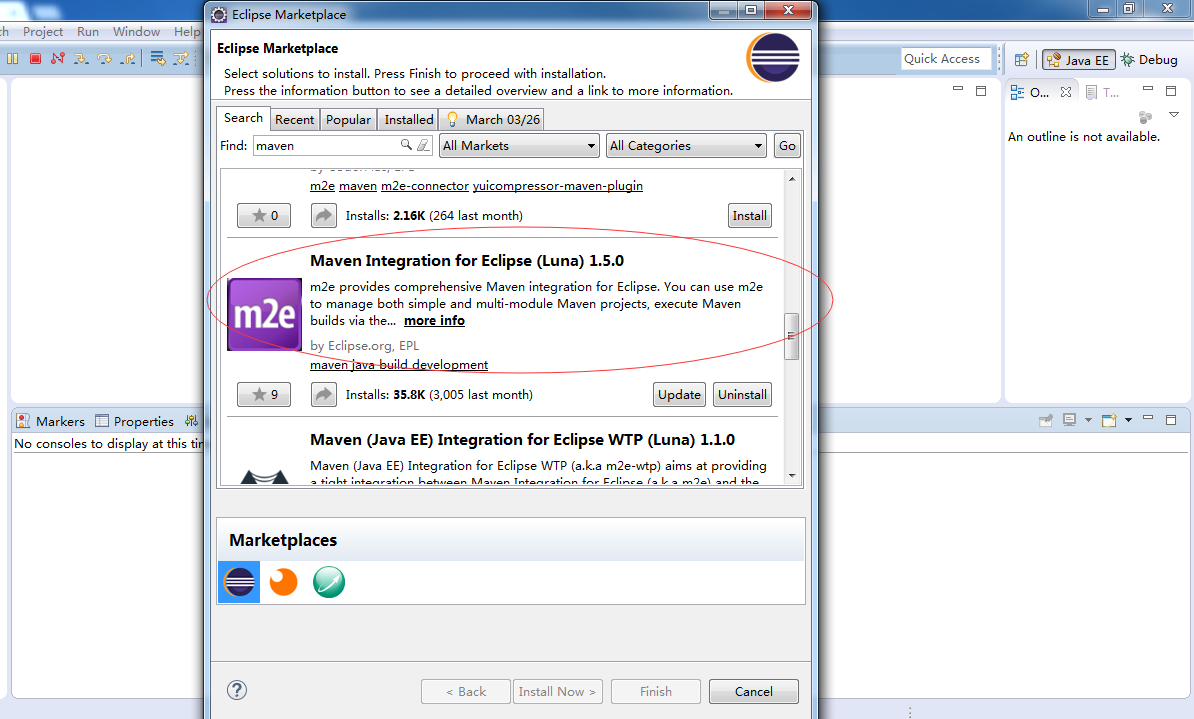Click the yuicompressor-maven-plugin tag link
1194x719 pixels.
coord(557,186)
